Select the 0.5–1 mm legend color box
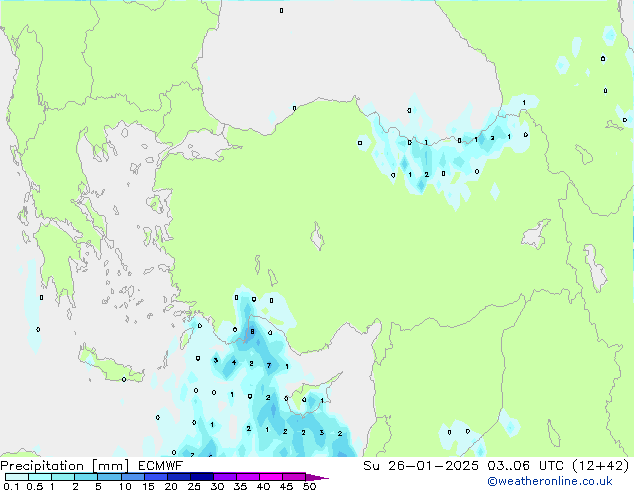The image size is (634, 490). click(40, 477)
